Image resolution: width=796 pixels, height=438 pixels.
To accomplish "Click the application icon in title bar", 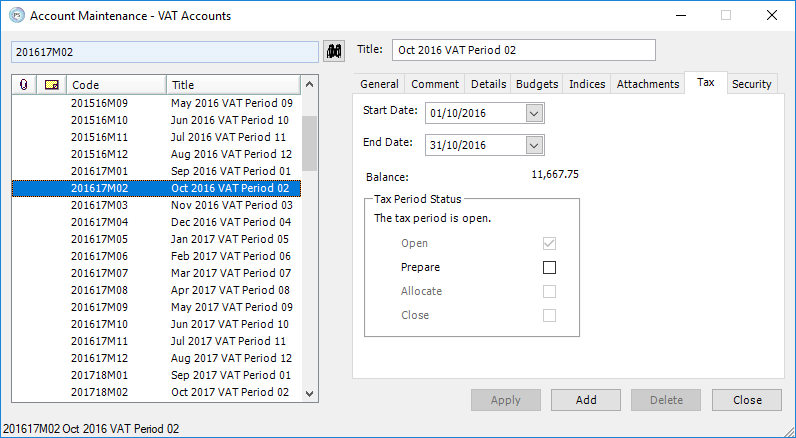I will [x=17, y=16].
